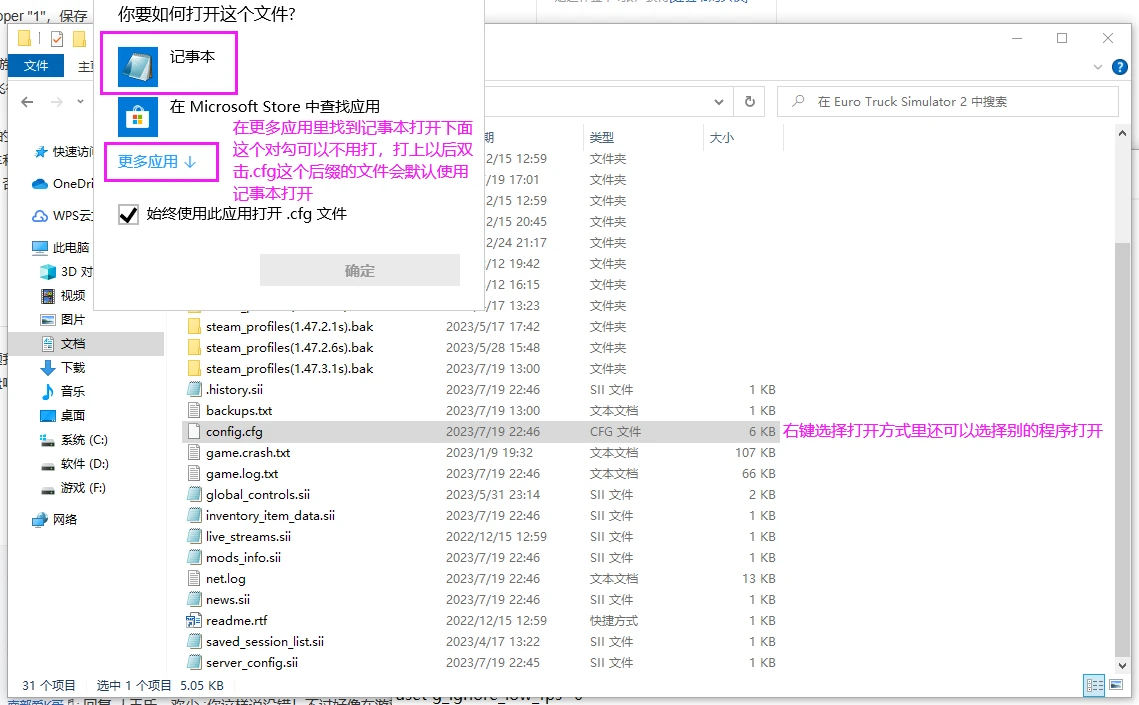The width and height of the screenshot is (1139, 705).
Task: Focus the Euro Truck Simulator 2 search box
Action: [948, 102]
